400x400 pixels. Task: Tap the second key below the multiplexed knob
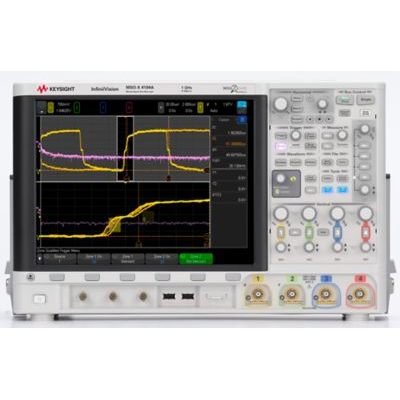(x=364, y=156)
